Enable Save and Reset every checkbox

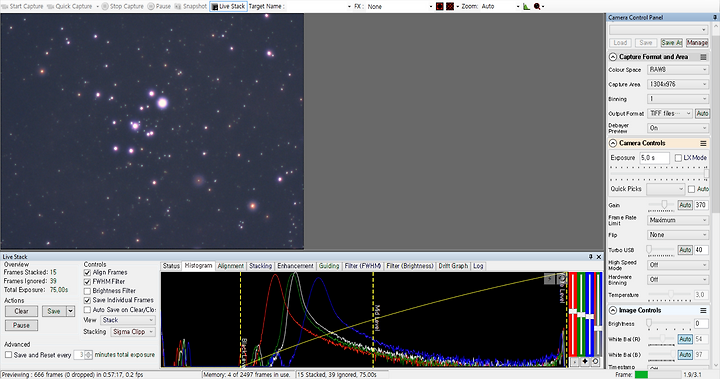[8, 355]
